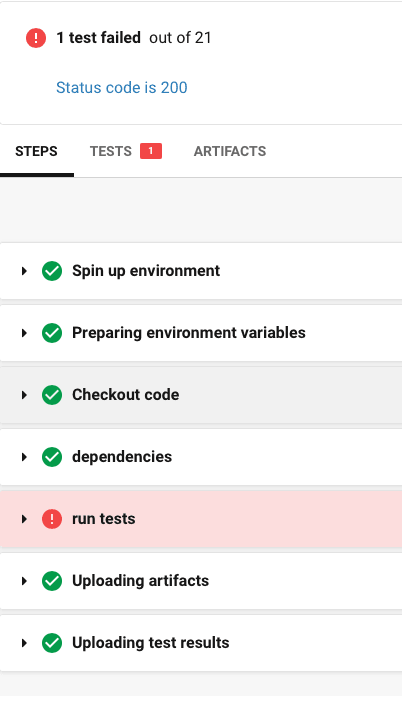Open the ARTIFACTS tab
The image size is (402, 702).
coord(230,151)
